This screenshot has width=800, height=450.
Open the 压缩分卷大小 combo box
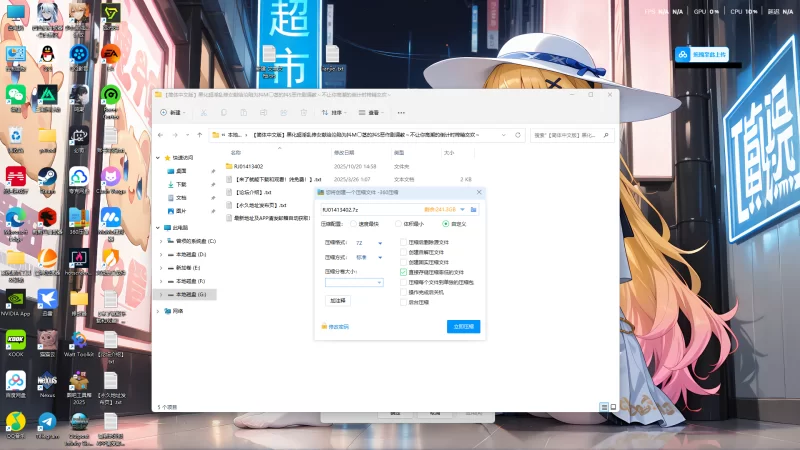coord(354,283)
